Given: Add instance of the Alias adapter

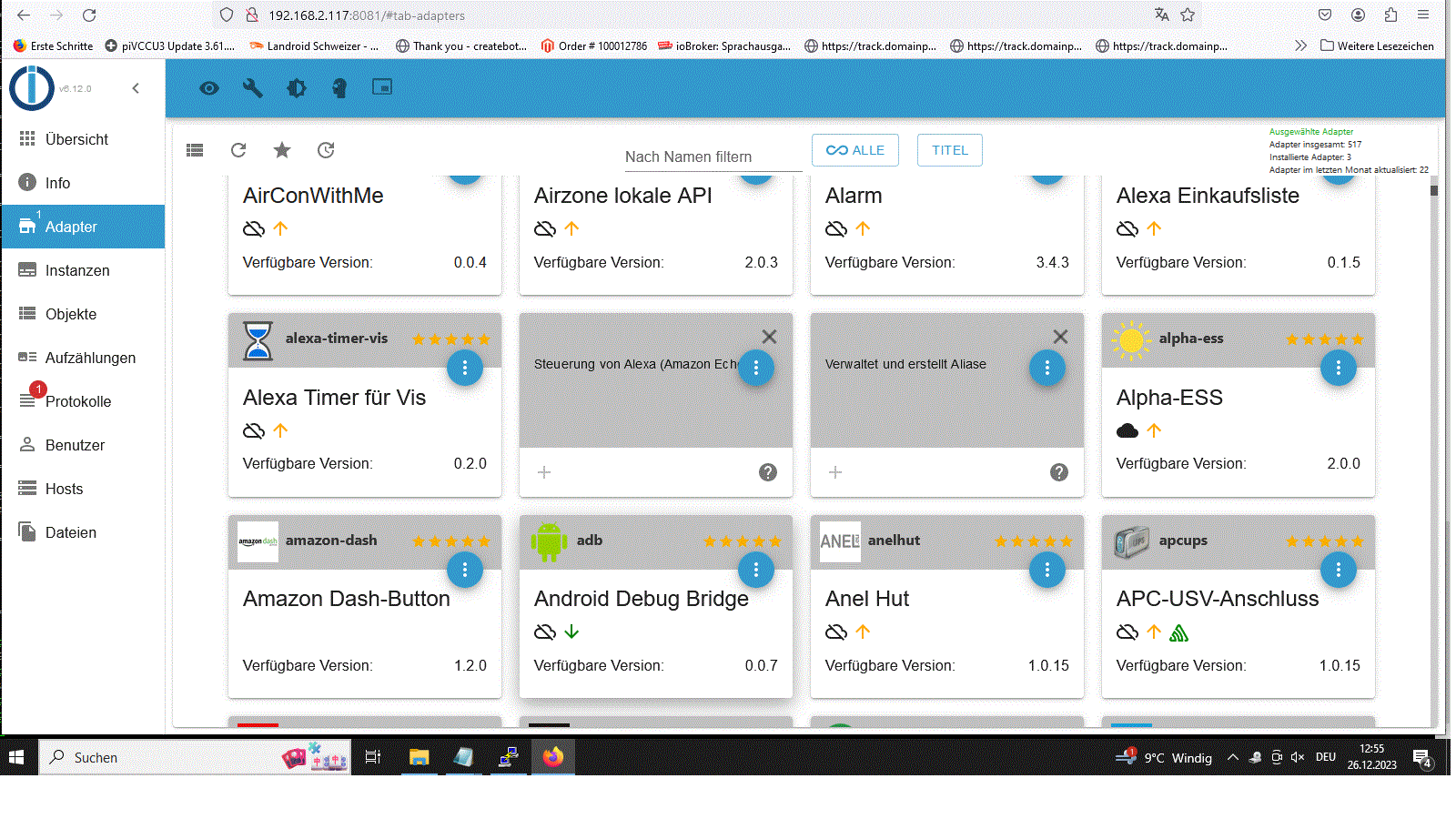Looking at the screenshot, I should 835,472.
